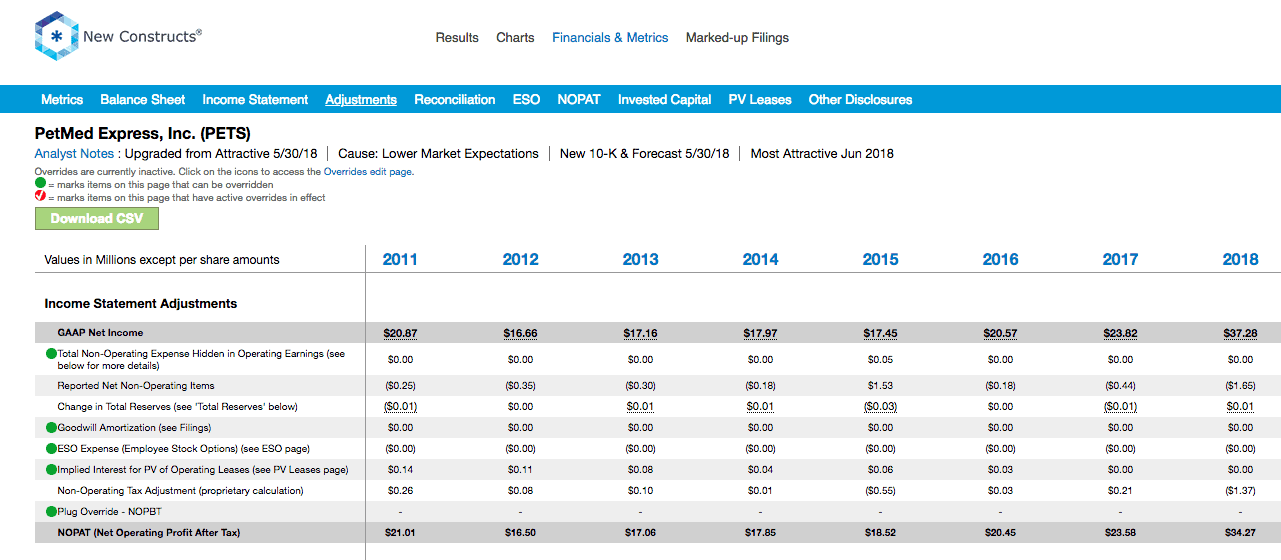
Task: Click 2015 GAAP Net Income value $17.45
Action: click(880, 333)
